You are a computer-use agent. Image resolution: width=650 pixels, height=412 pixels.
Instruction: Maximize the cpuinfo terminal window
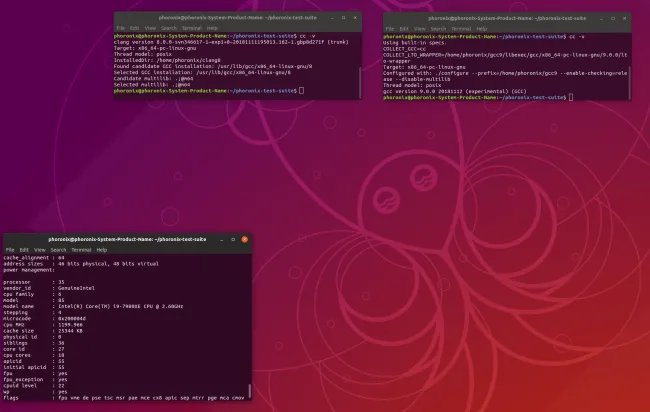coord(233,239)
